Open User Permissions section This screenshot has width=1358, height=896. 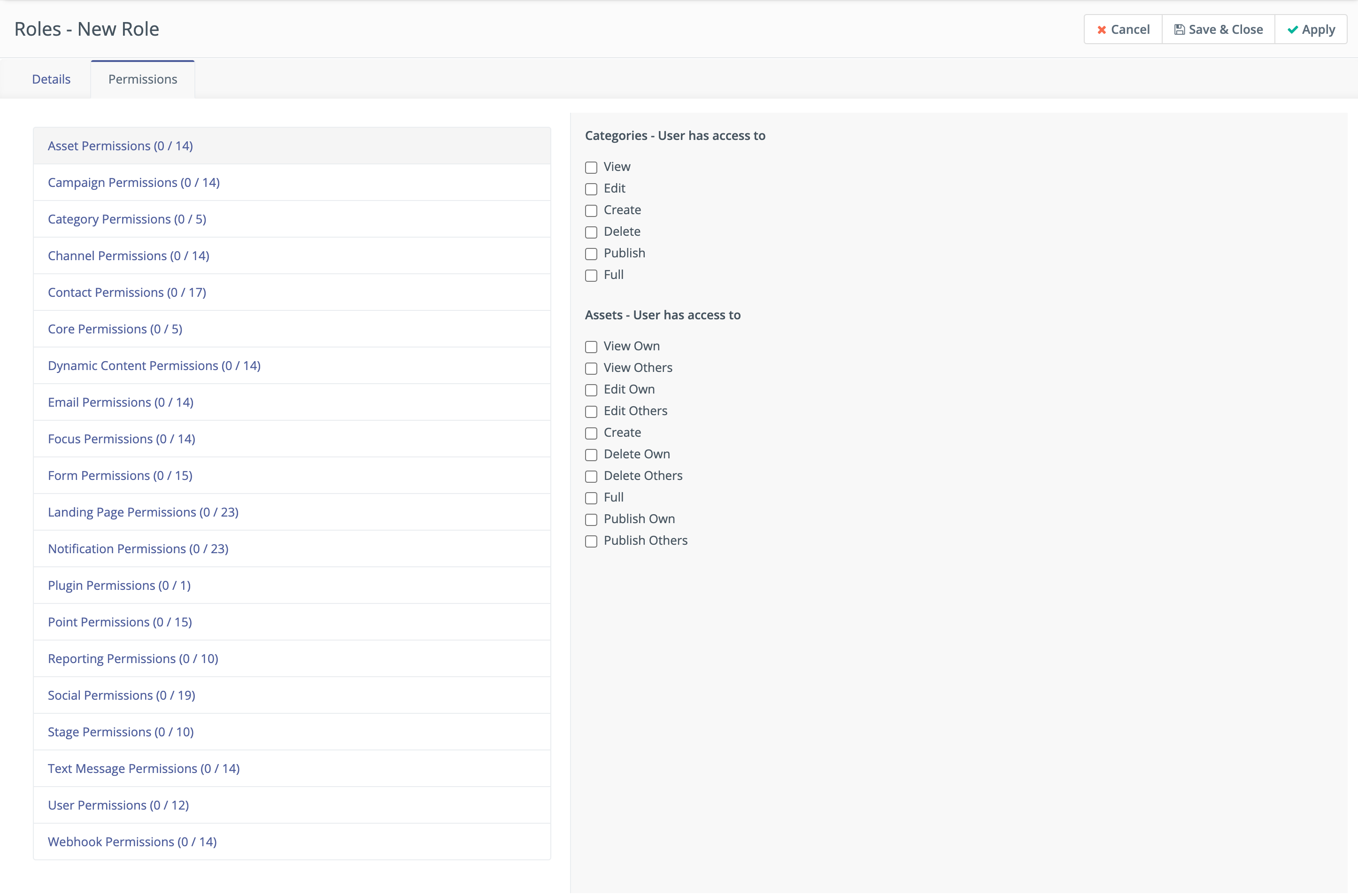click(118, 805)
